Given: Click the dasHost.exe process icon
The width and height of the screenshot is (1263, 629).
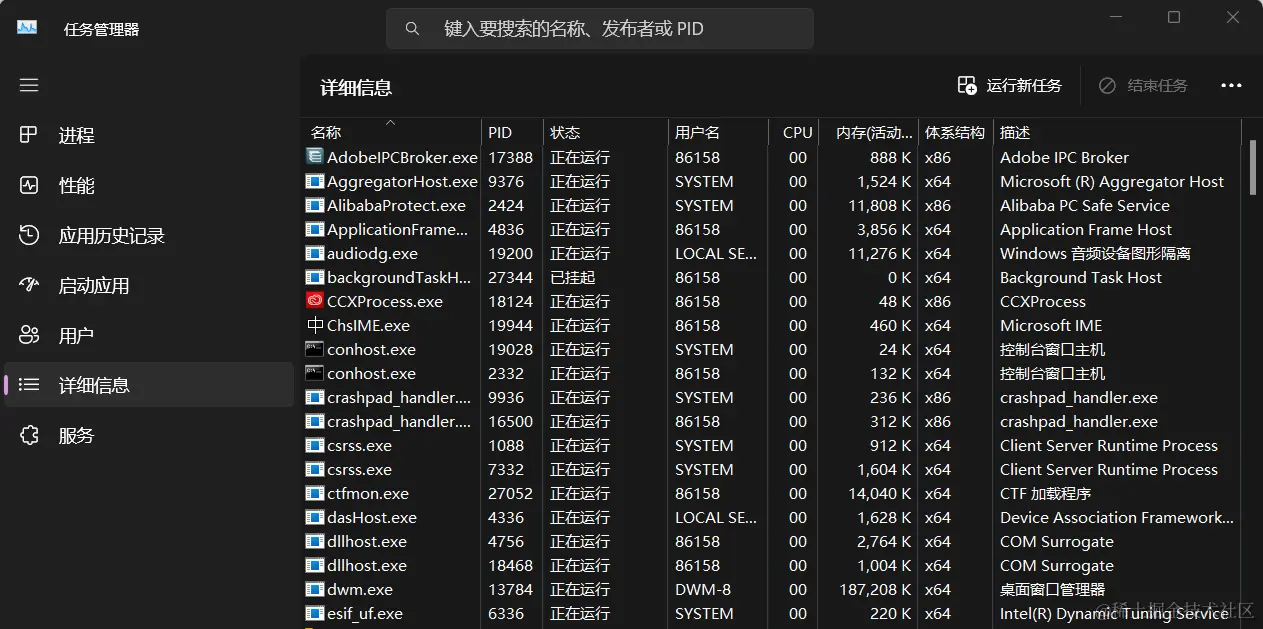Looking at the screenshot, I should click(315, 517).
